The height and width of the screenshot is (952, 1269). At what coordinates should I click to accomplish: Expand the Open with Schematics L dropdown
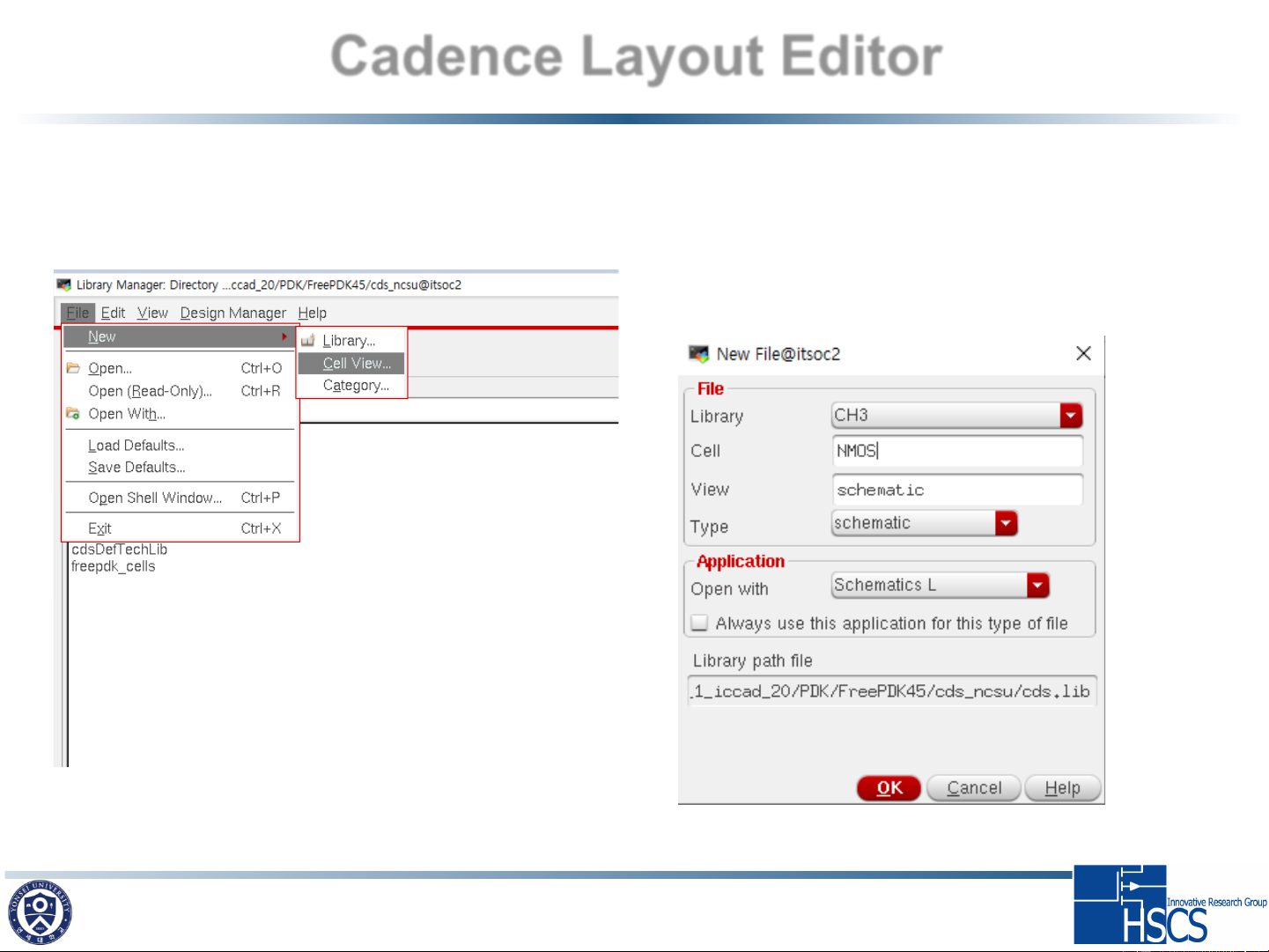pos(1037,586)
